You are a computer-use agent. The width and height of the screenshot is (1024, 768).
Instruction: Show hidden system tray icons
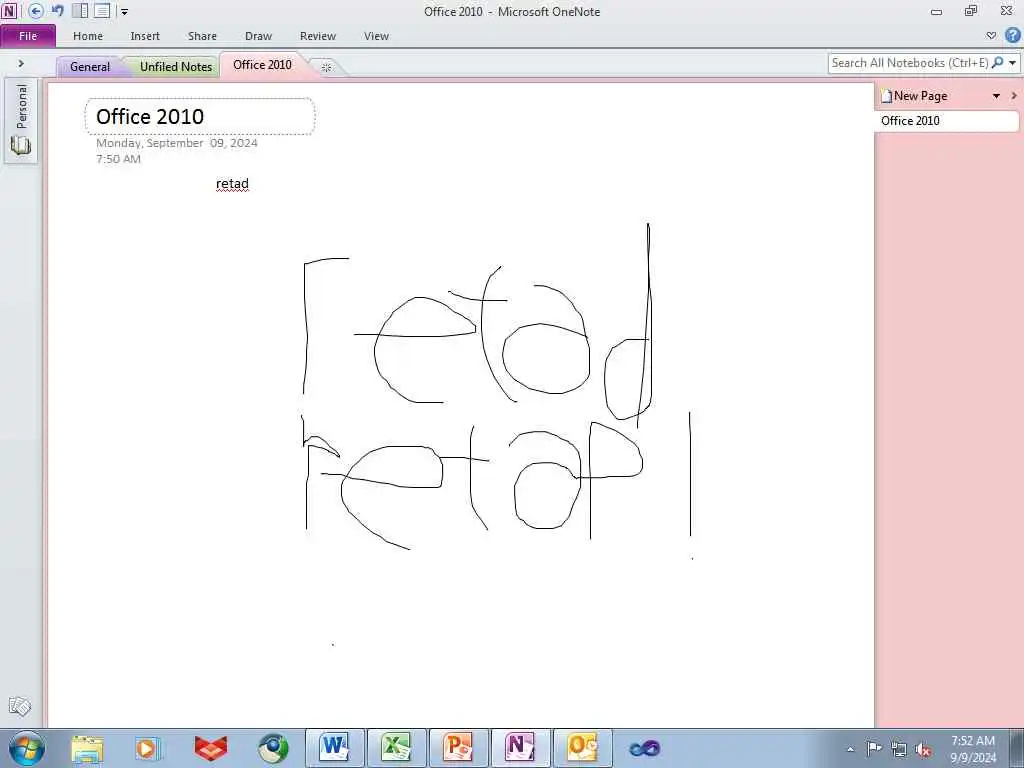point(850,749)
